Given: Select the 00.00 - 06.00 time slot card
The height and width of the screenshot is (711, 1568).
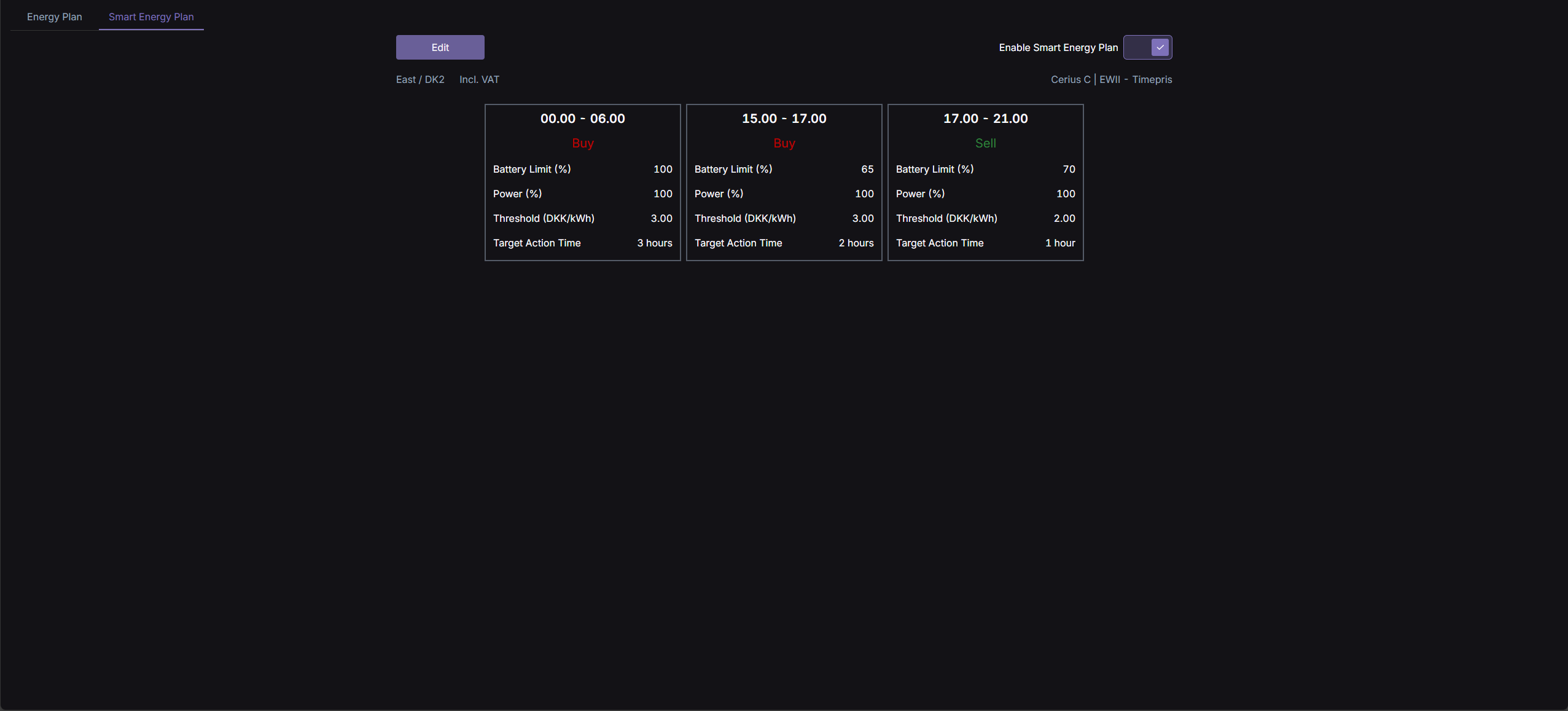Looking at the screenshot, I should coord(582,119).
